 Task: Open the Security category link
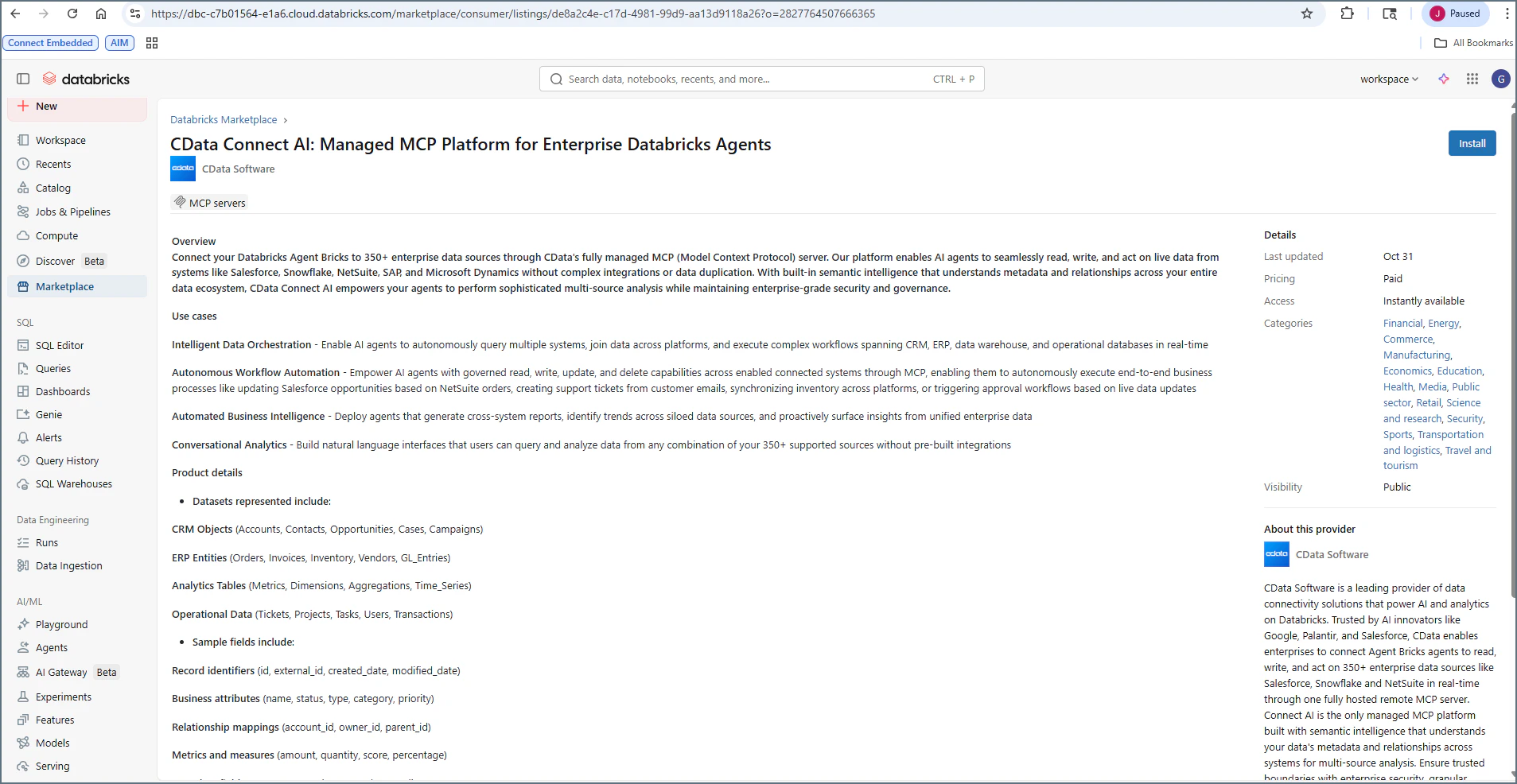[1464, 418]
